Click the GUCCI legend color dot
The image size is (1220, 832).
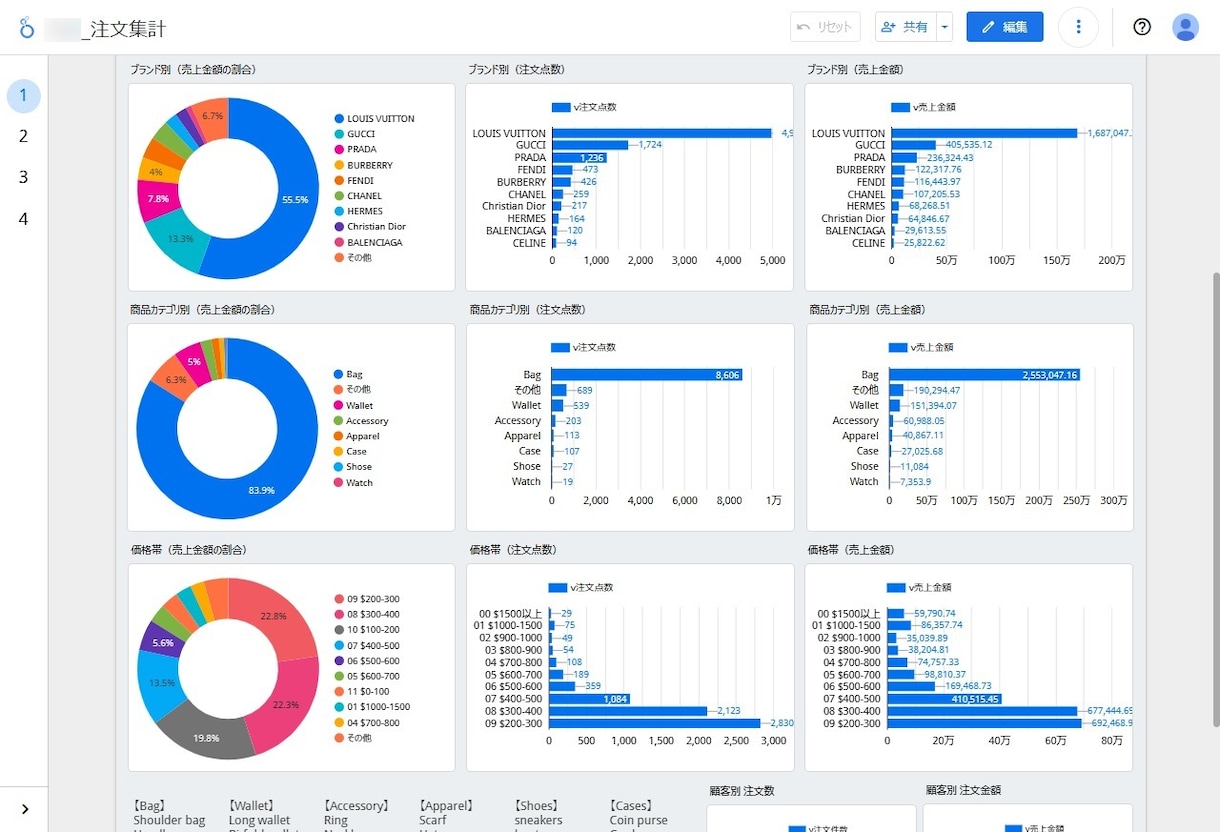click(x=339, y=134)
